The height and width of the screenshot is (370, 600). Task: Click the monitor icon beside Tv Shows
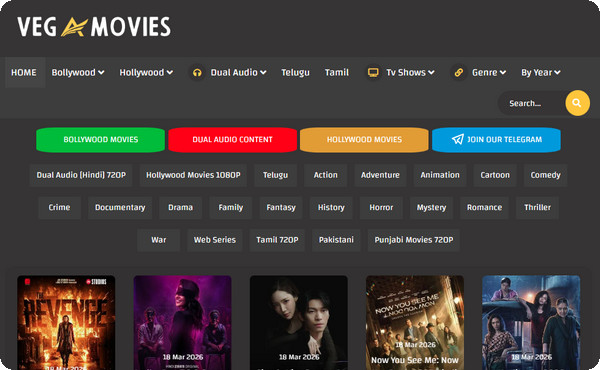[373, 72]
